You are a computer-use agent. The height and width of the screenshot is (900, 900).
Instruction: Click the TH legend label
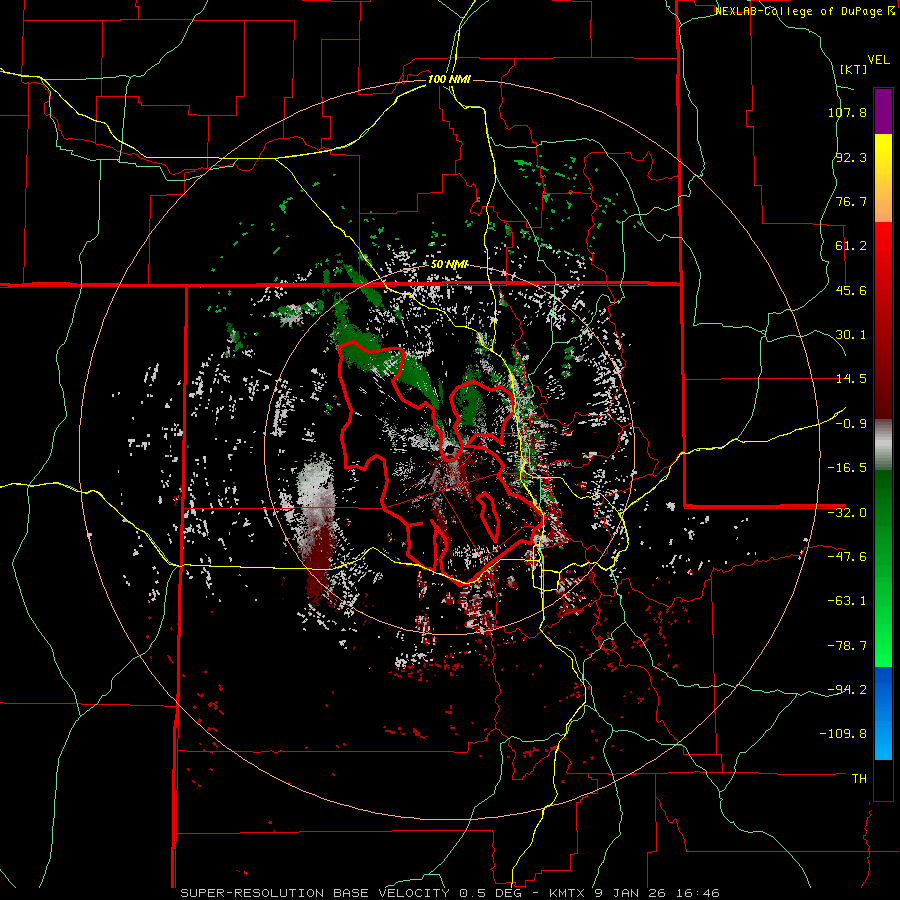coord(859,779)
